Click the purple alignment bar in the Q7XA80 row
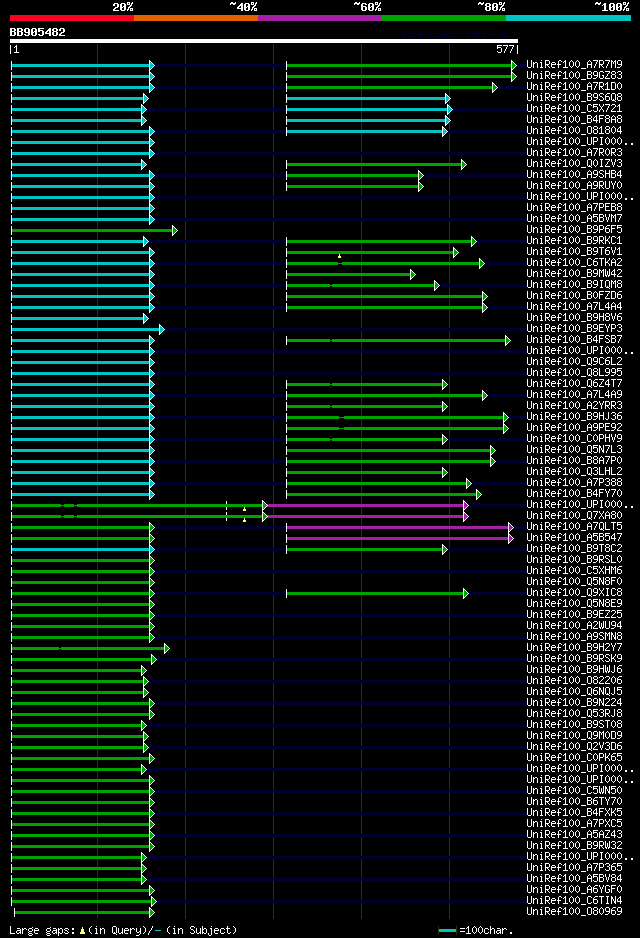This screenshot has width=640, height=938. (x=366, y=516)
